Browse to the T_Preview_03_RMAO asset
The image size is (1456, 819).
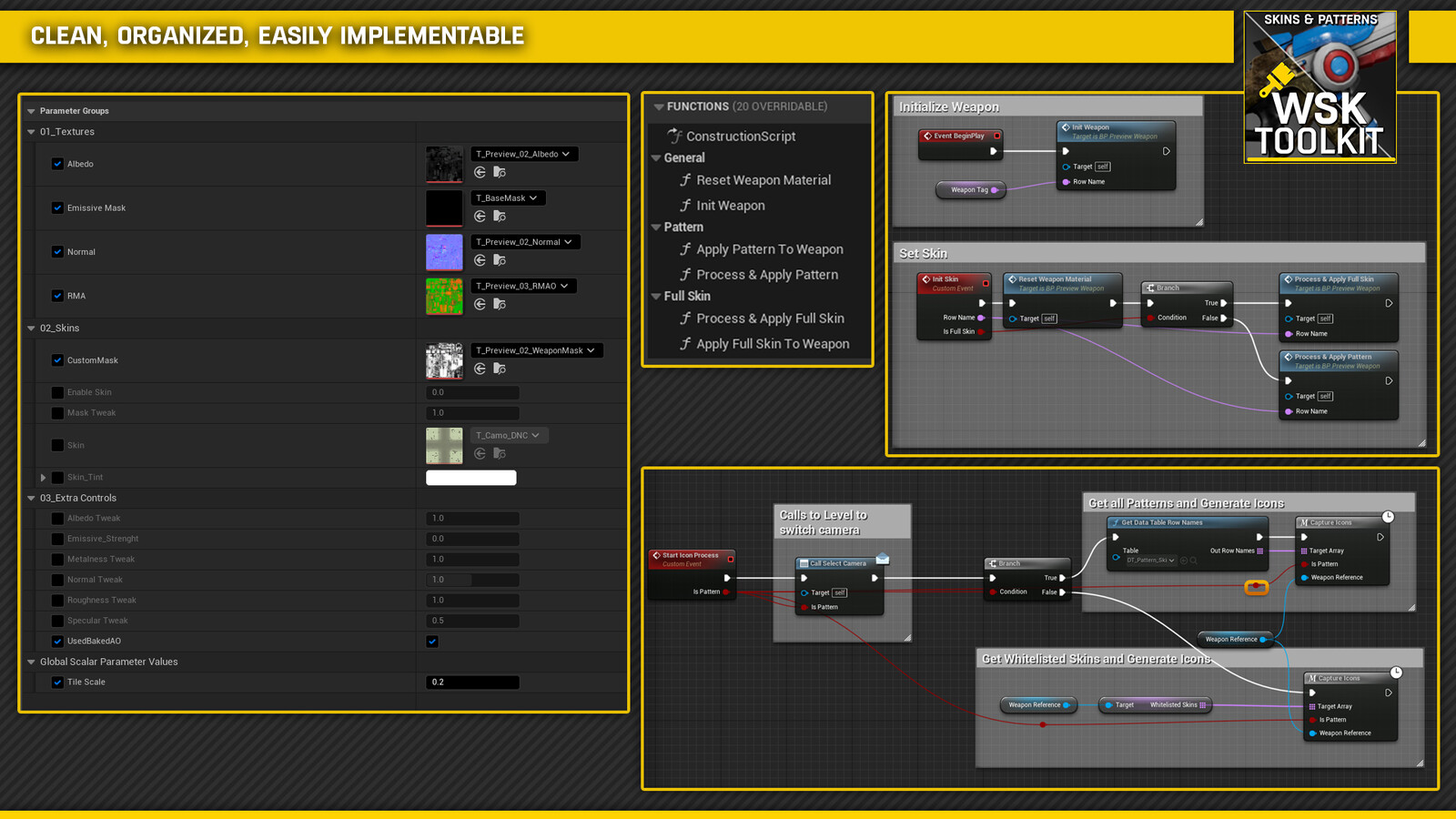point(500,303)
